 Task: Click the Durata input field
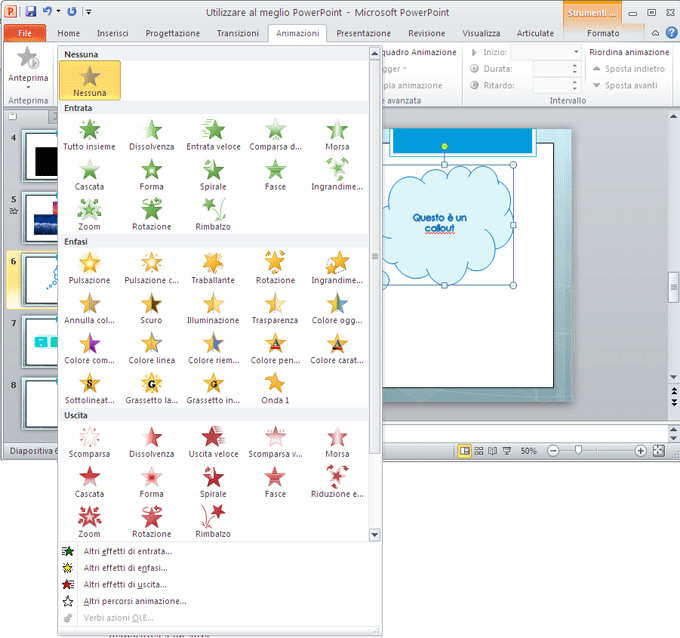(x=550, y=69)
